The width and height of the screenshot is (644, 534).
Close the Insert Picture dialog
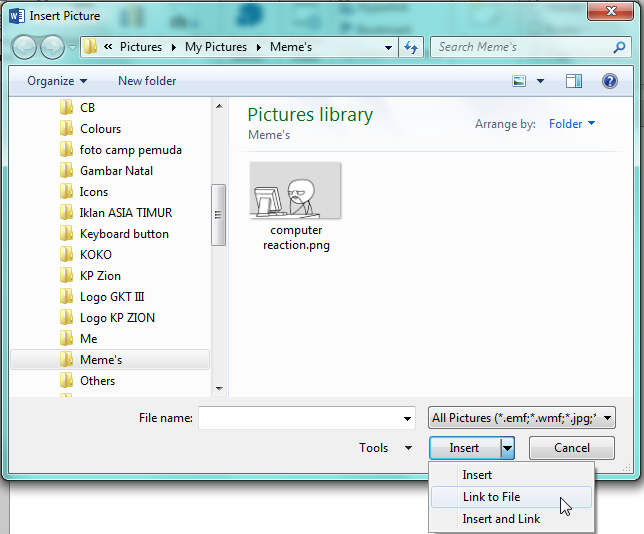point(611,11)
